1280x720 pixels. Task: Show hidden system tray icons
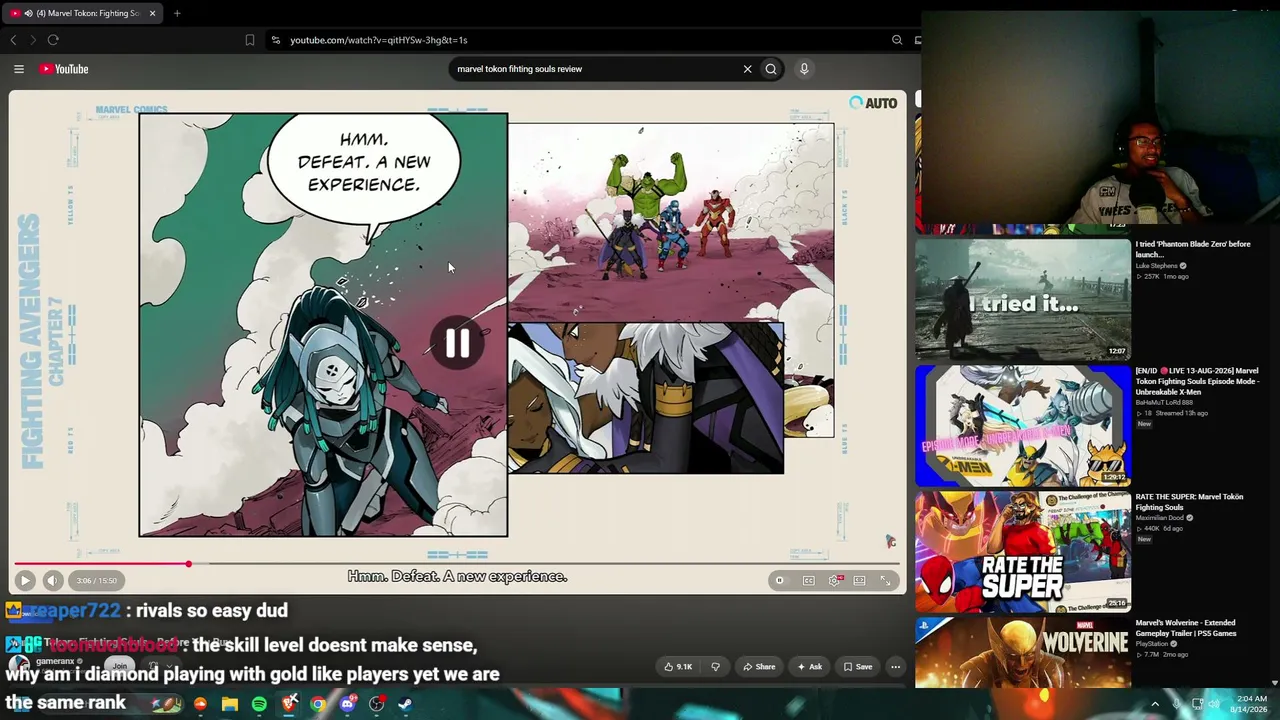point(1155,704)
